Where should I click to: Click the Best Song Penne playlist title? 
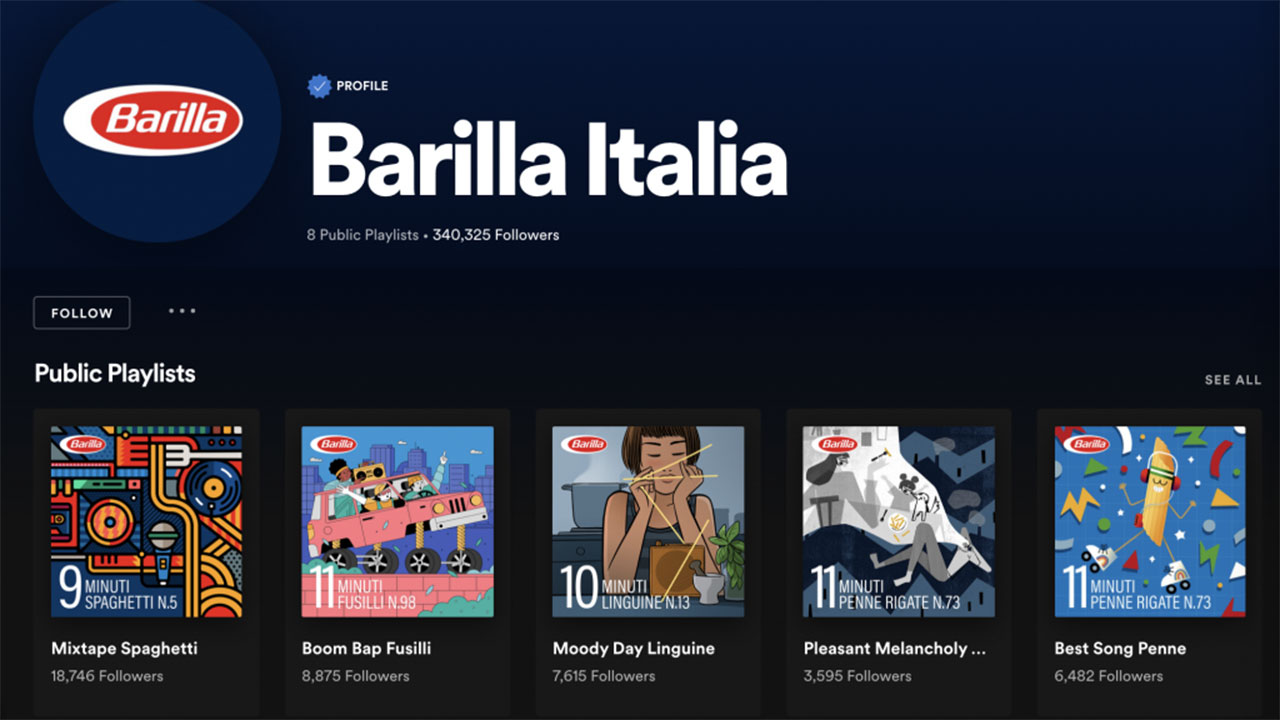point(1120,648)
